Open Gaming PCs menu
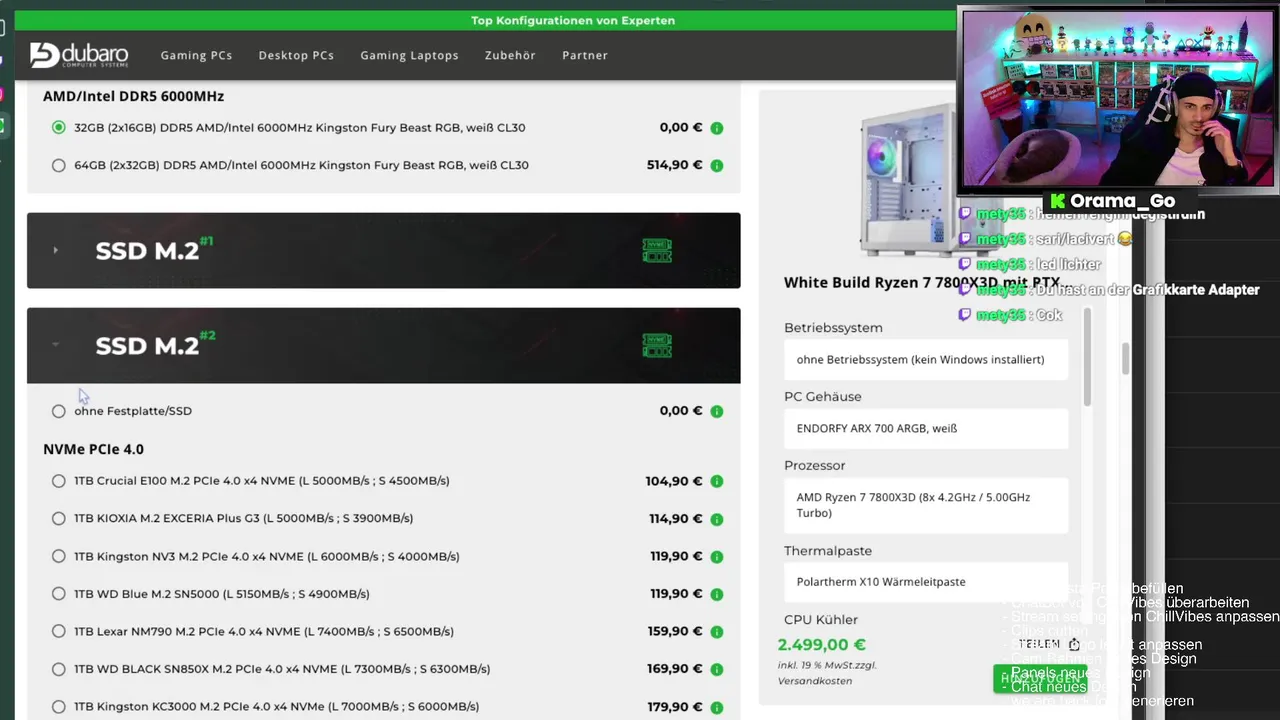The height and width of the screenshot is (720, 1280). [196, 55]
